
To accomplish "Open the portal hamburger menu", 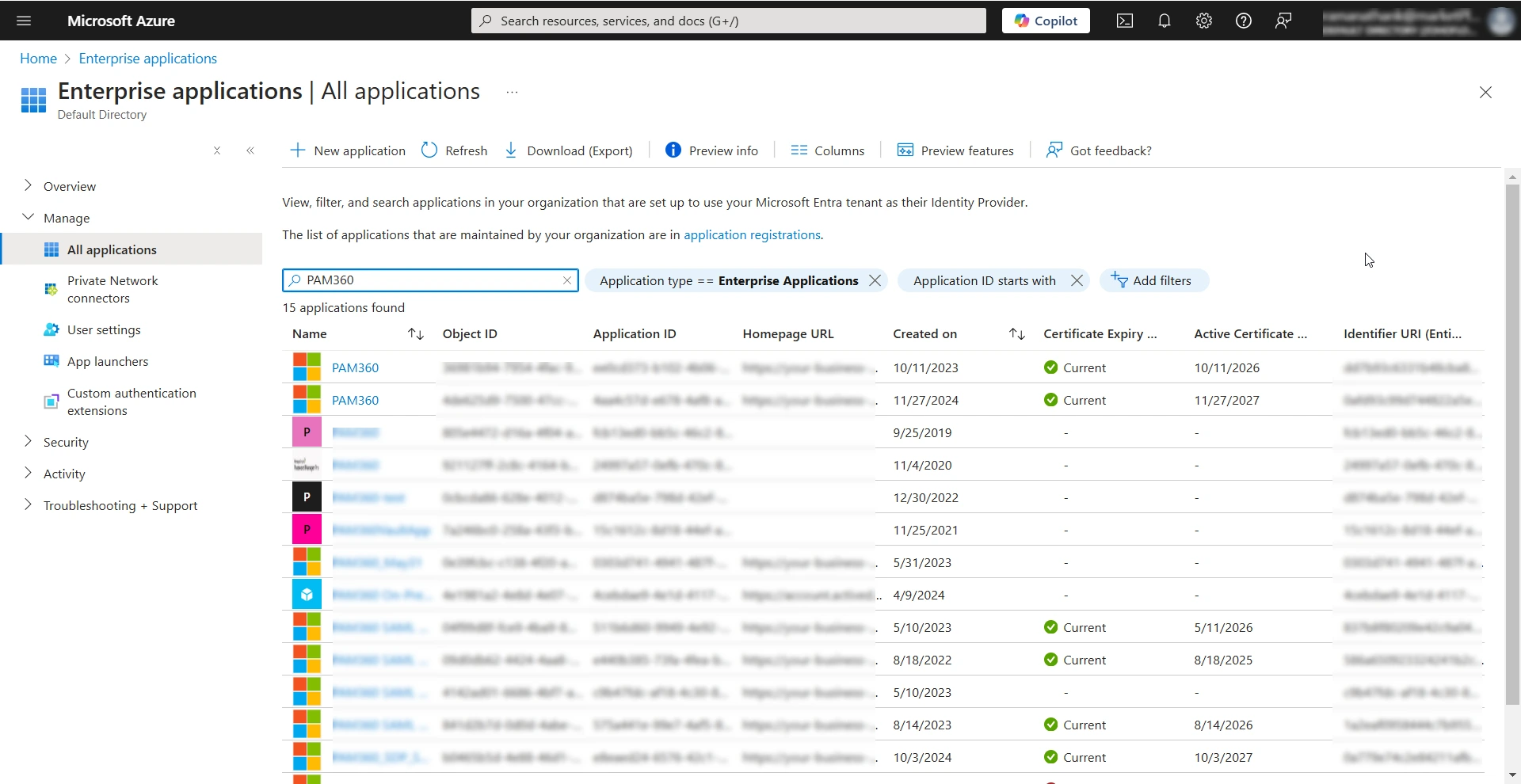I will point(24,21).
